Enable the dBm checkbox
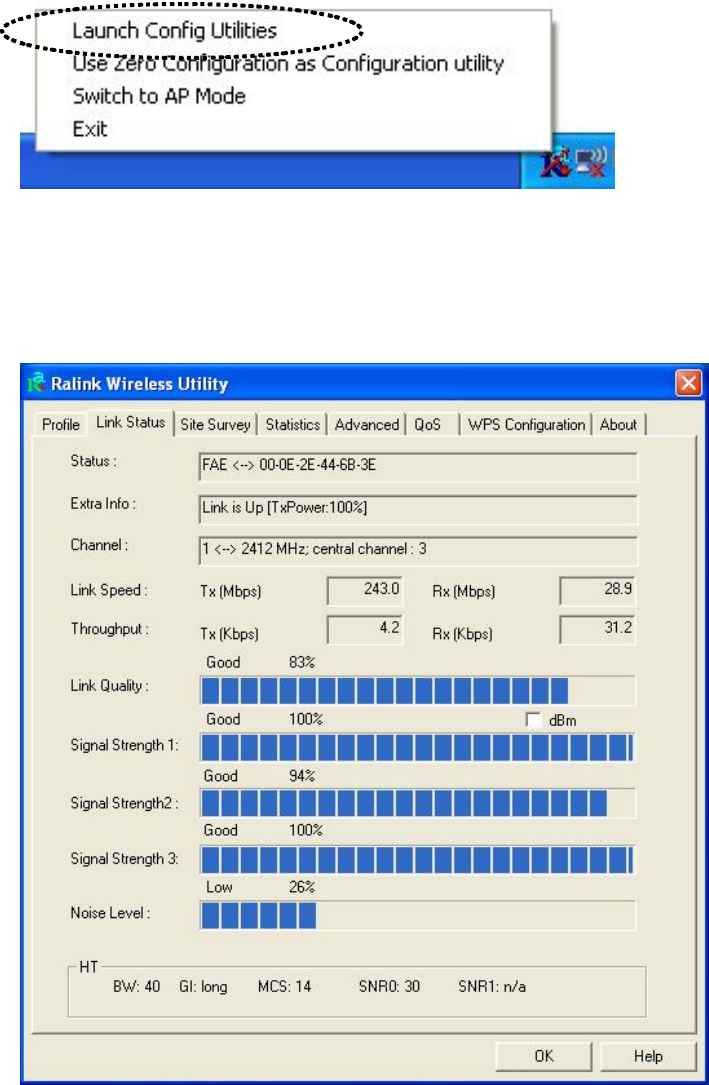 533,720
